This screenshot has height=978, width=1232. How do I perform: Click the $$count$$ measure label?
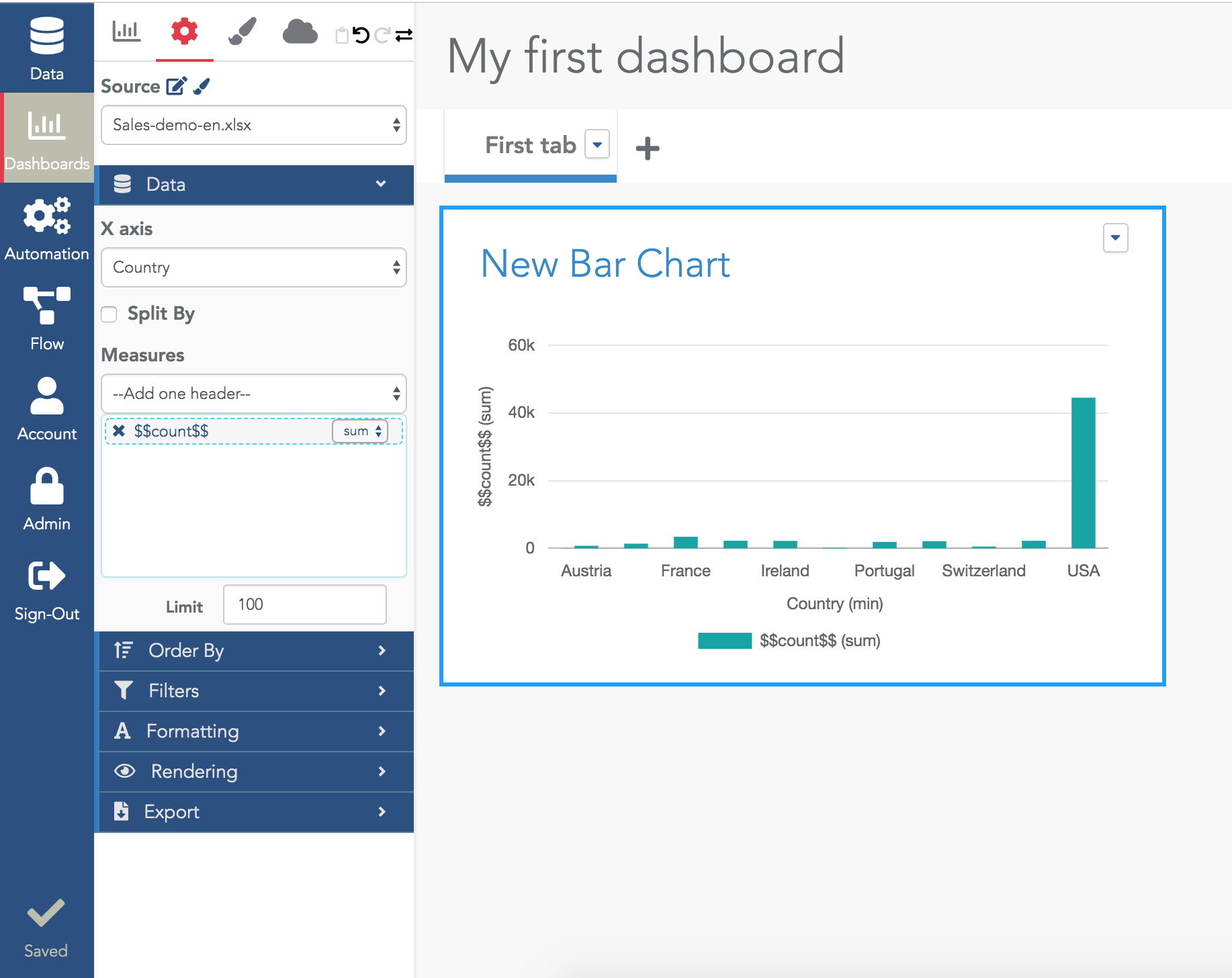tap(171, 431)
